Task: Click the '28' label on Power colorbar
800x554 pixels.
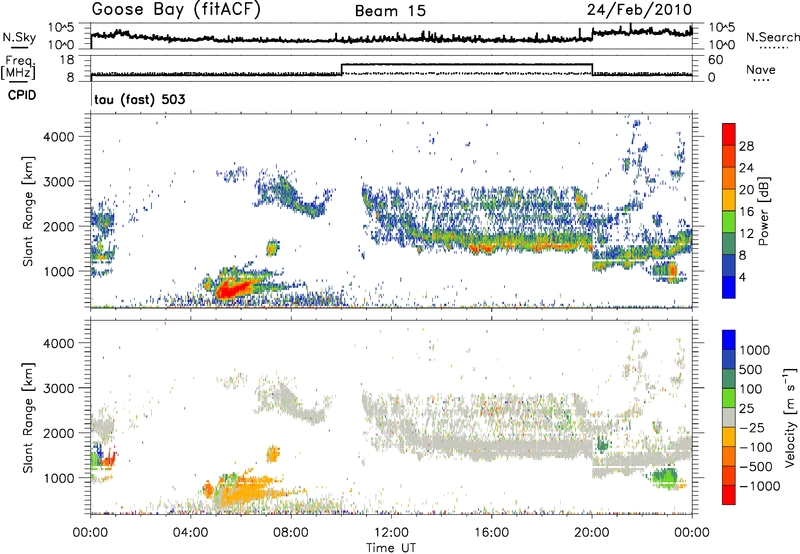Action: pos(746,146)
